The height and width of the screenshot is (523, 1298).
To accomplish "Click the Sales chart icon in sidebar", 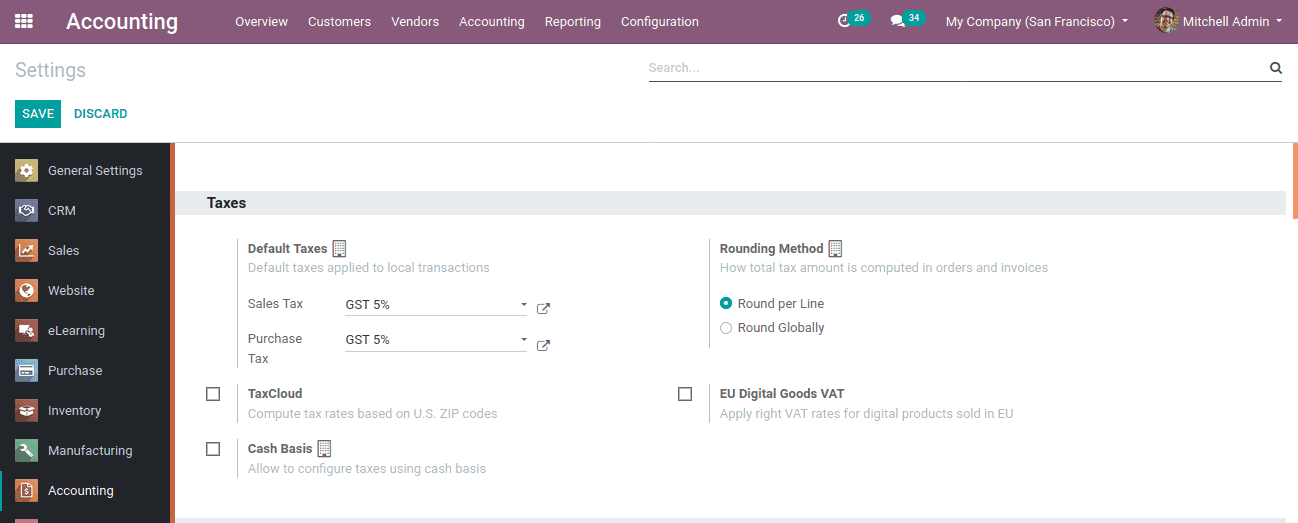I will [27, 250].
